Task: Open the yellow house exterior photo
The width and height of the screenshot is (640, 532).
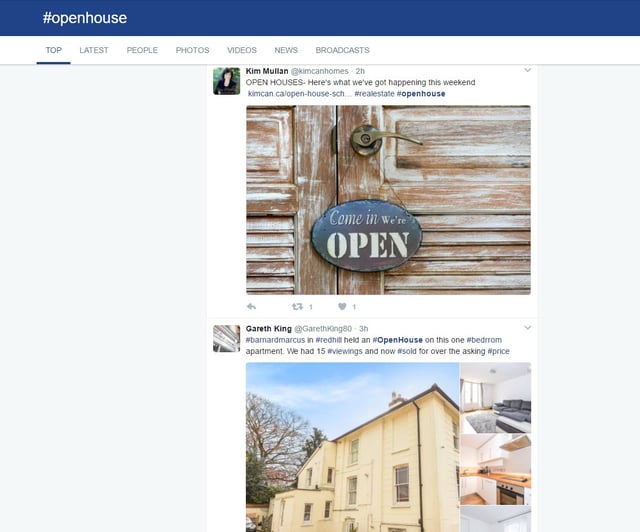Action: click(x=353, y=447)
